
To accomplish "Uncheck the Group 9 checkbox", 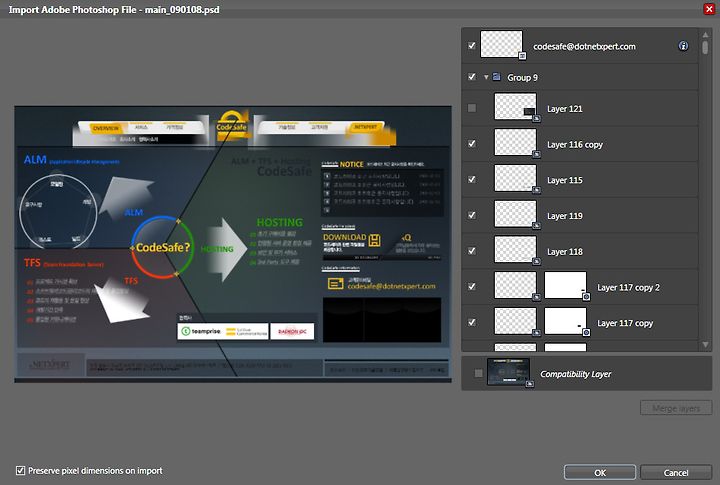I will (472, 77).
